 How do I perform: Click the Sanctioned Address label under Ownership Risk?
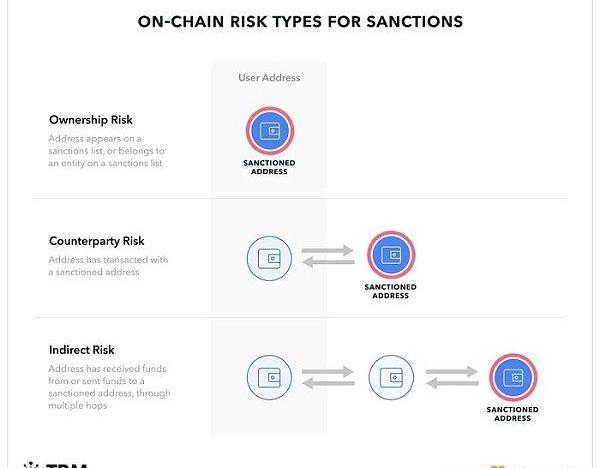pos(269,167)
